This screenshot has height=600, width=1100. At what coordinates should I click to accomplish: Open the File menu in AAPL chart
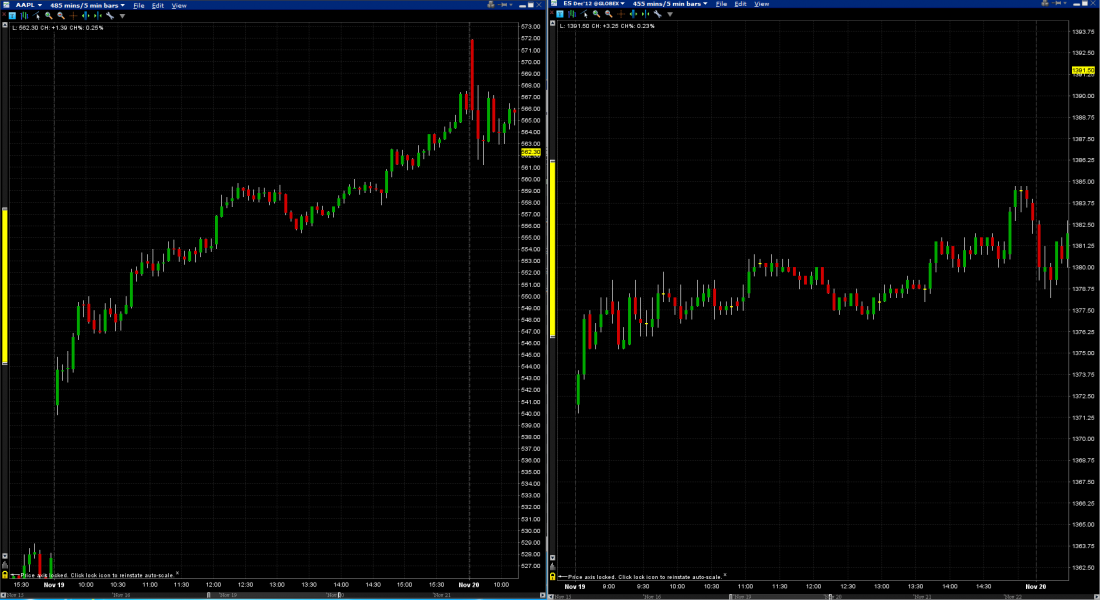pyautogui.click(x=138, y=5)
